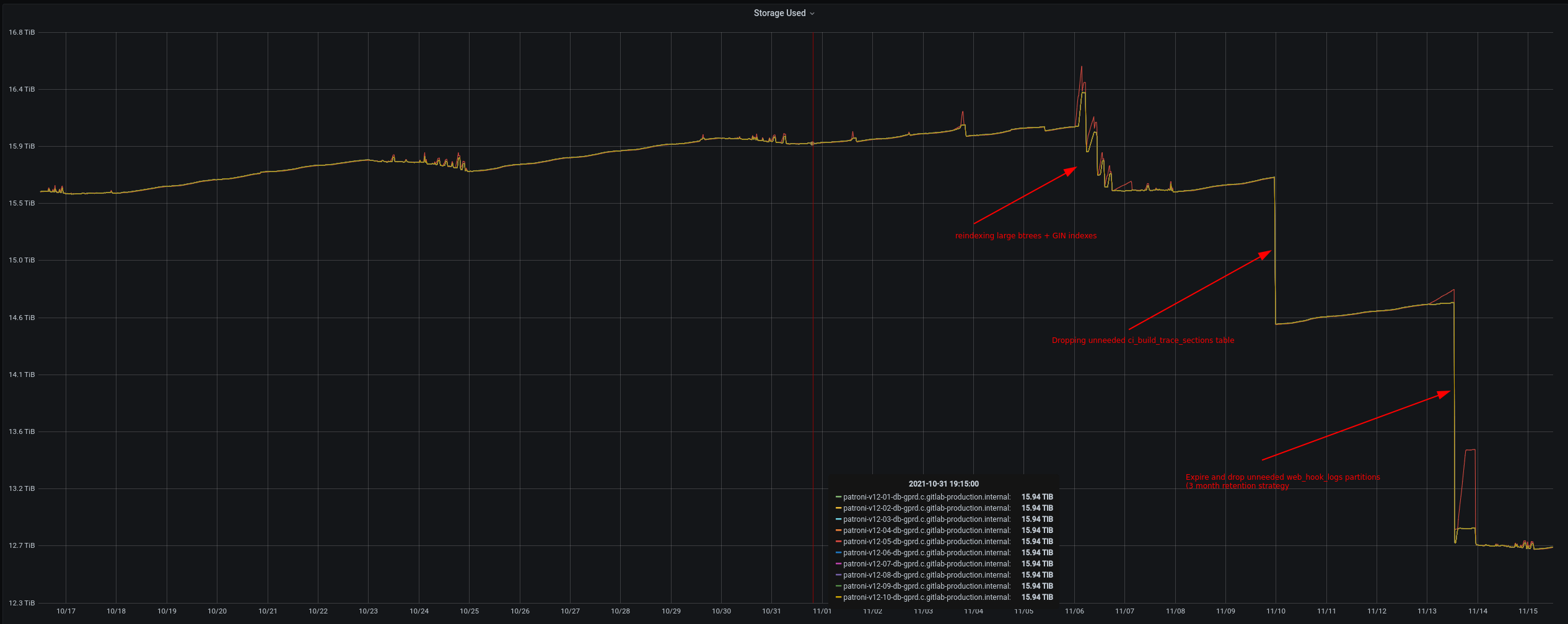1568x624 pixels.
Task: Click the 11/01 date on x-axis
Action: pyautogui.click(x=822, y=611)
